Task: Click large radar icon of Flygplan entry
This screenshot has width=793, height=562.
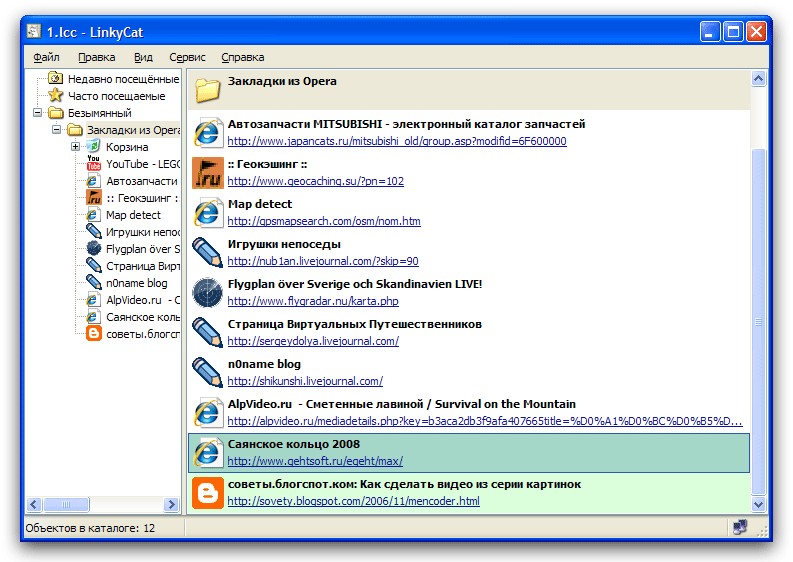Action: pyautogui.click(x=208, y=292)
